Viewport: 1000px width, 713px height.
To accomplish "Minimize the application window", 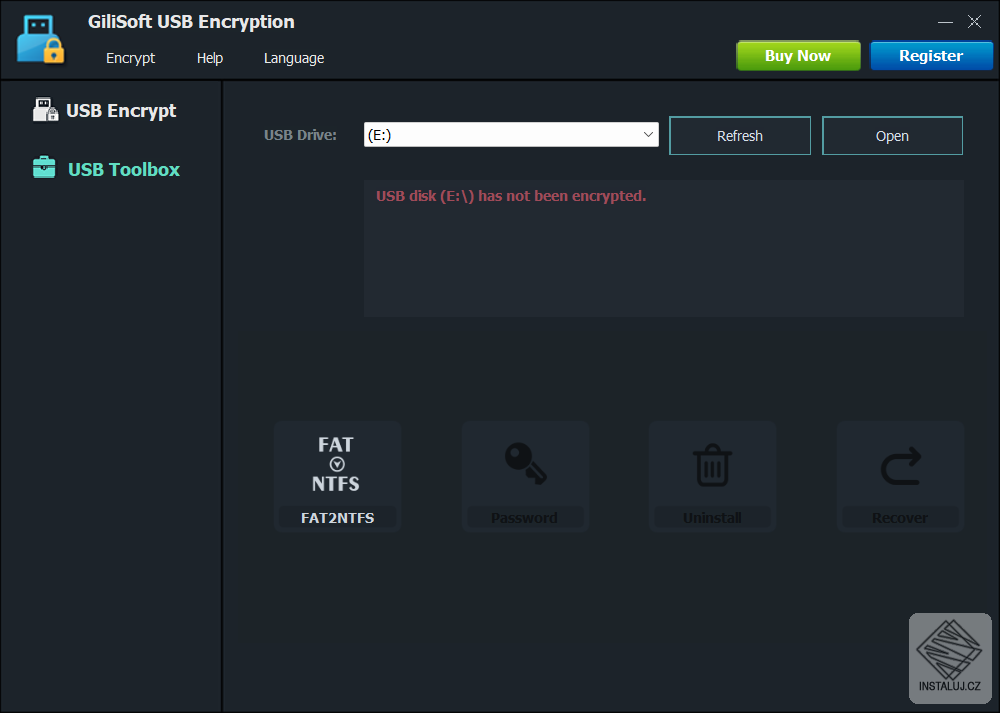I will coord(945,22).
